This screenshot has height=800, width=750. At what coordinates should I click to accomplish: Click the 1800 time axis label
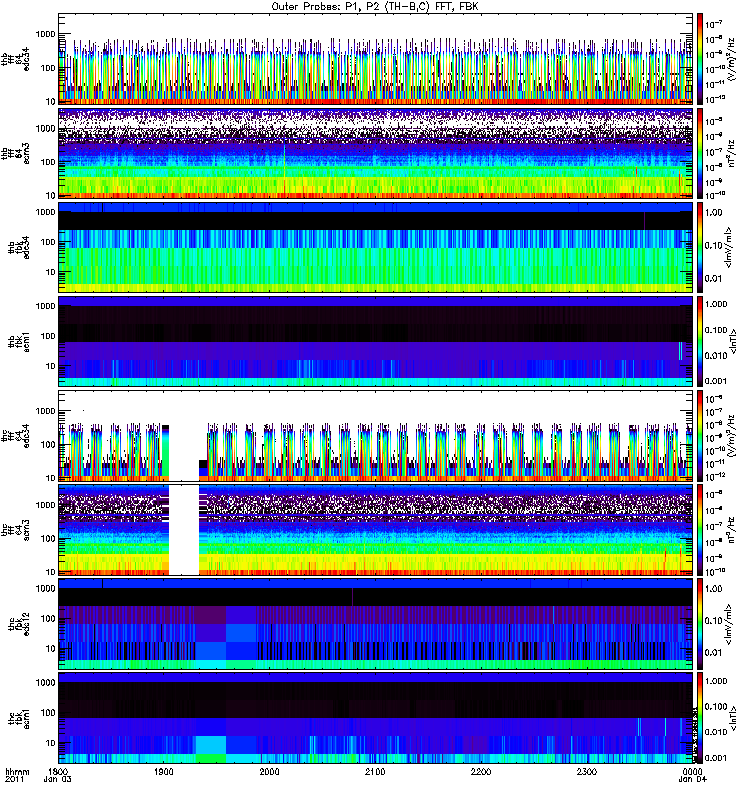click(x=58, y=771)
